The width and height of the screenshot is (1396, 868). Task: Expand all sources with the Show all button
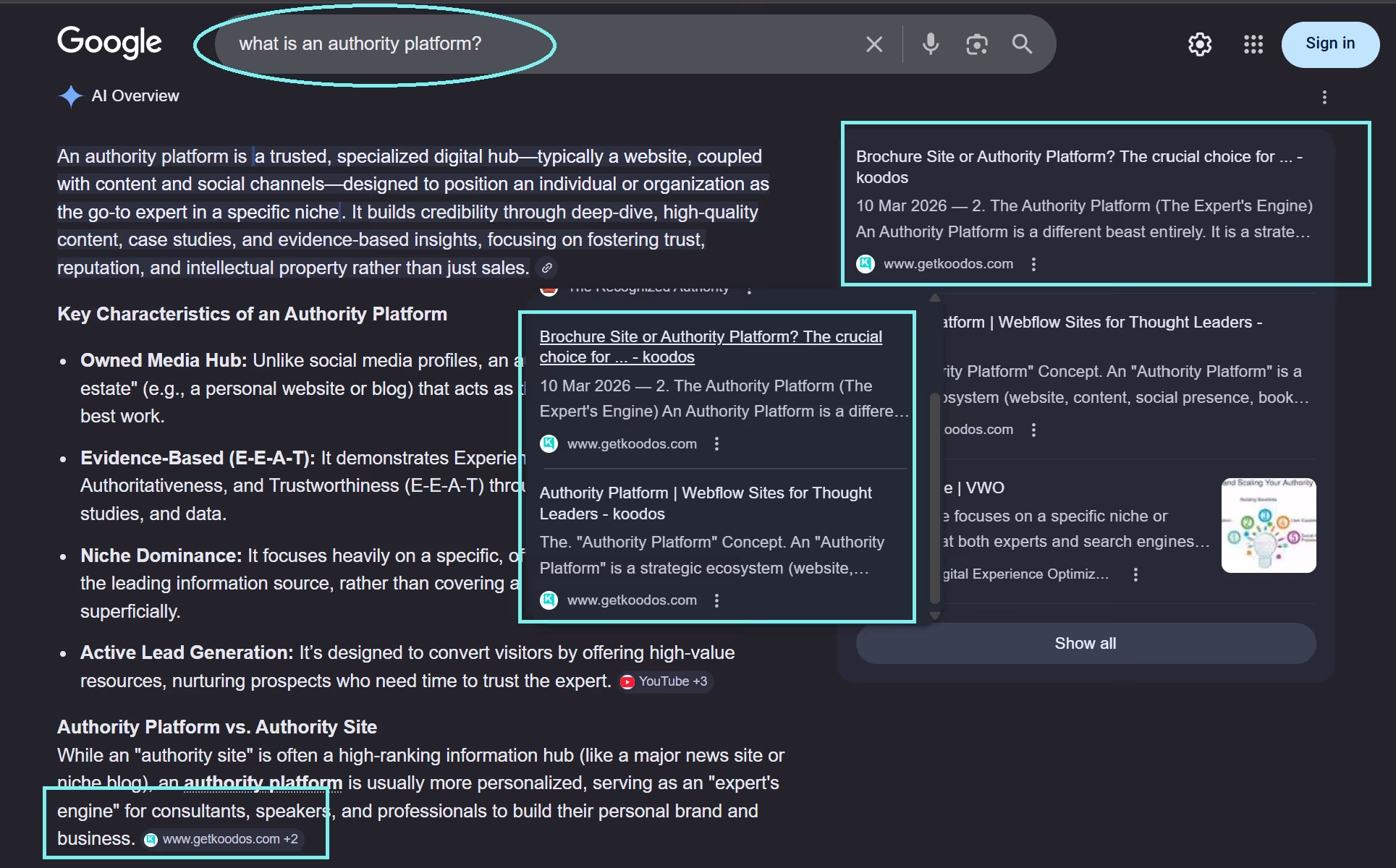pyautogui.click(x=1085, y=643)
